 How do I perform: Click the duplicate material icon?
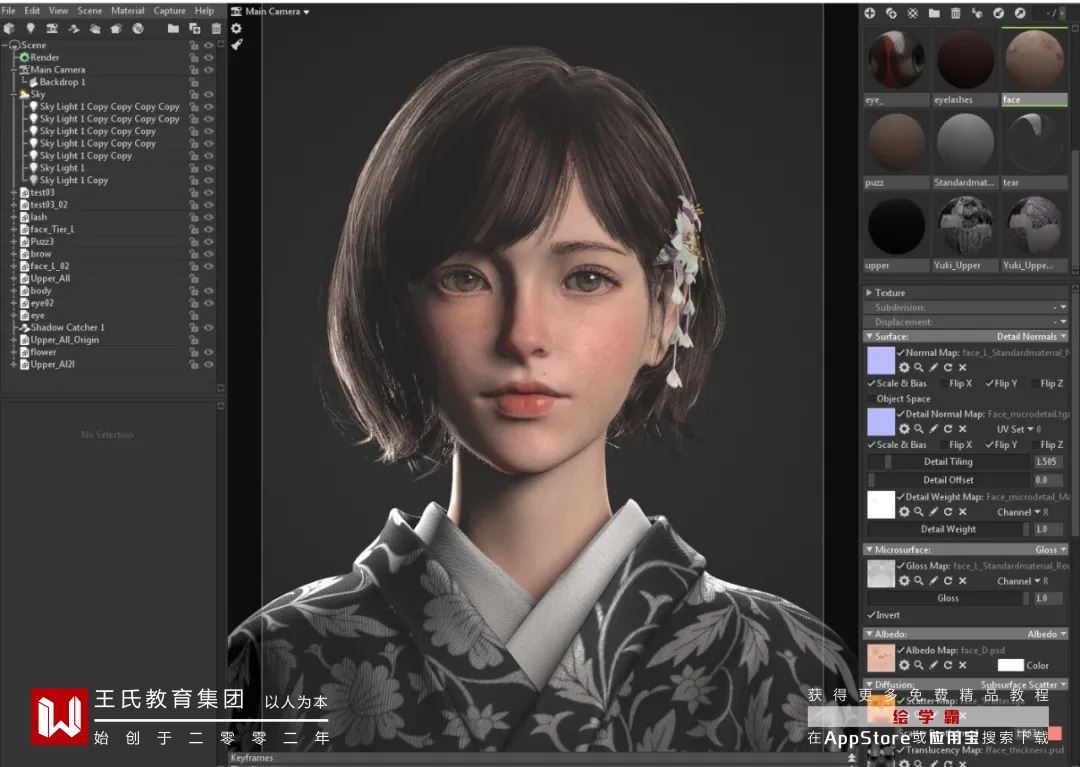pos(891,13)
